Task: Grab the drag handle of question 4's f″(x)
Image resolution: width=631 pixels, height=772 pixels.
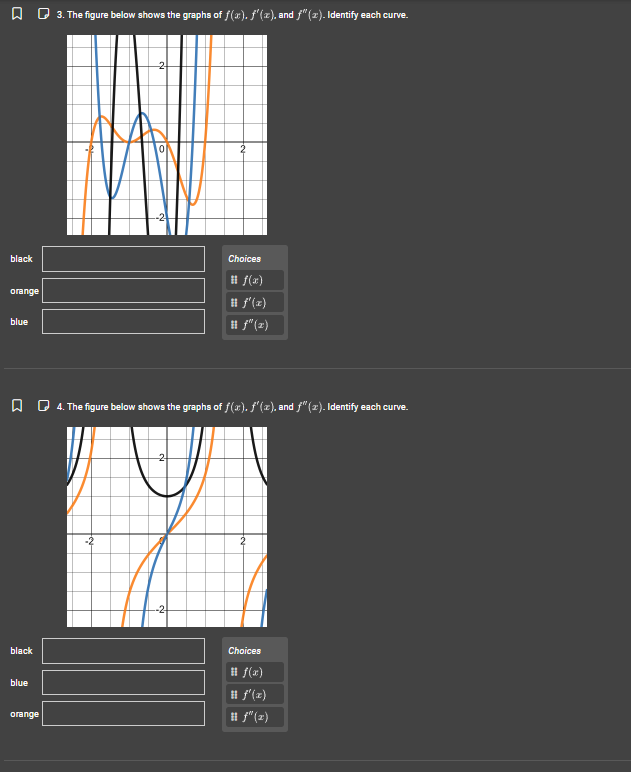Action: coord(234,716)
